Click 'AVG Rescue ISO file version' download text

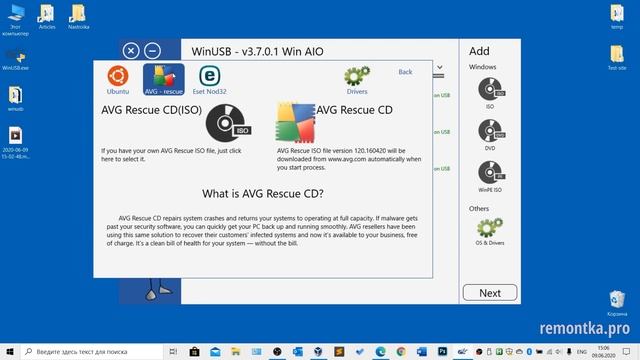pyautogui.click(x=349, y=159)
